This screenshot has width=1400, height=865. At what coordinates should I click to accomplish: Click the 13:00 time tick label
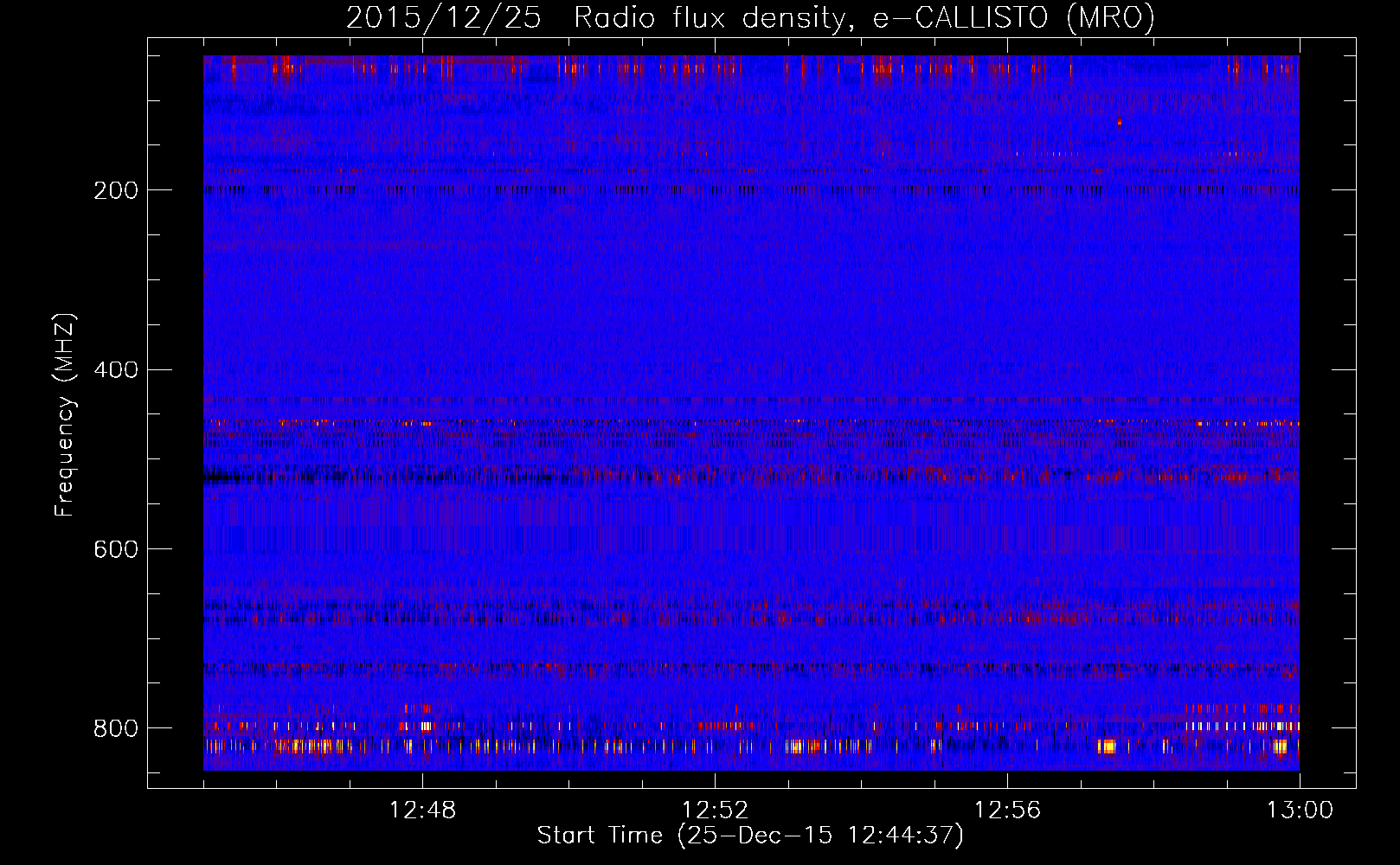[x=1300, y=811]
